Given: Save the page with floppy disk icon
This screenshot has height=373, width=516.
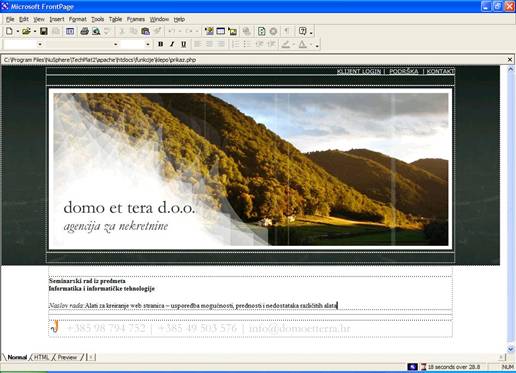Looking at the screenshot, I should click(x=44, y=31).
